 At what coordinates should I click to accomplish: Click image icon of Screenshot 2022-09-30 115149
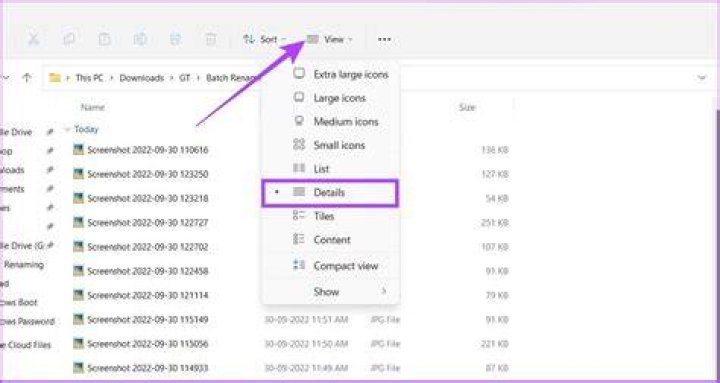coord(79,319)
